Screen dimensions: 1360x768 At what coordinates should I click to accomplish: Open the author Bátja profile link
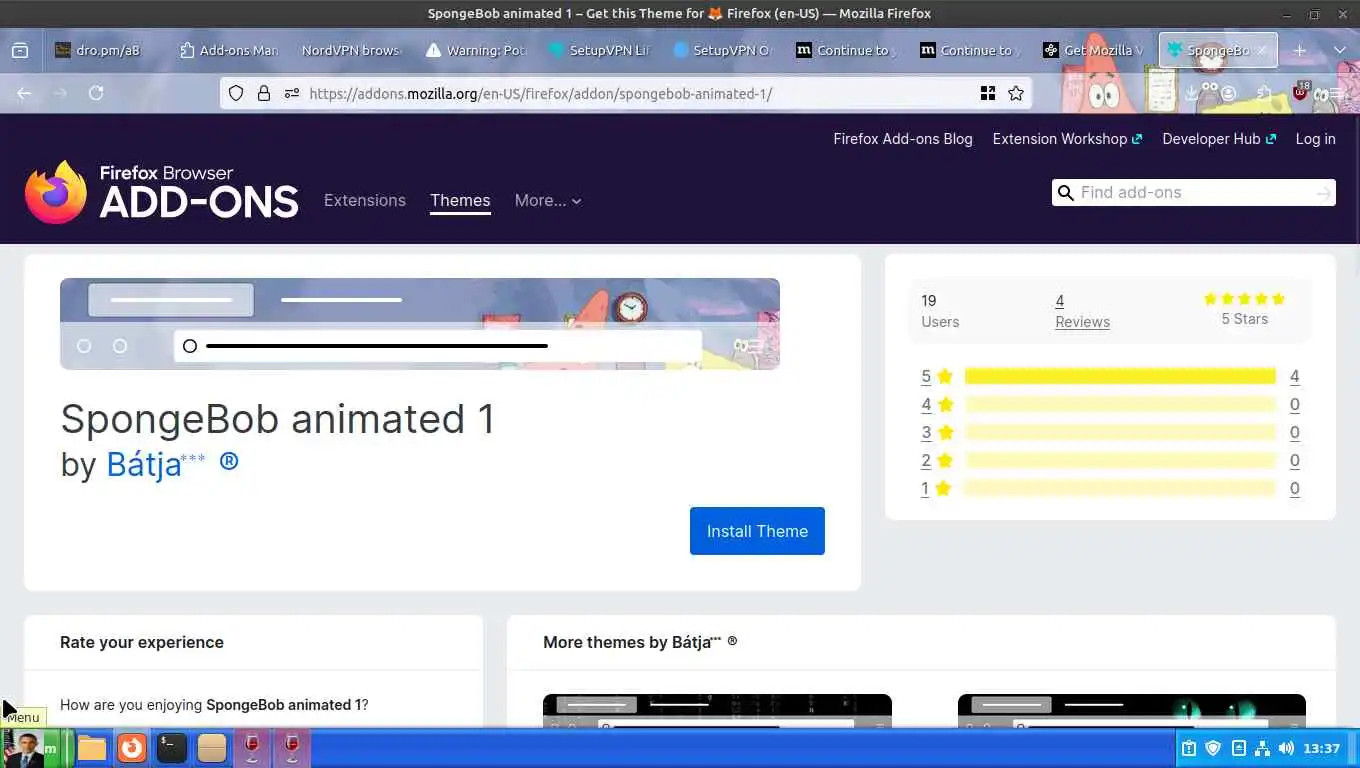click(172, 464)
